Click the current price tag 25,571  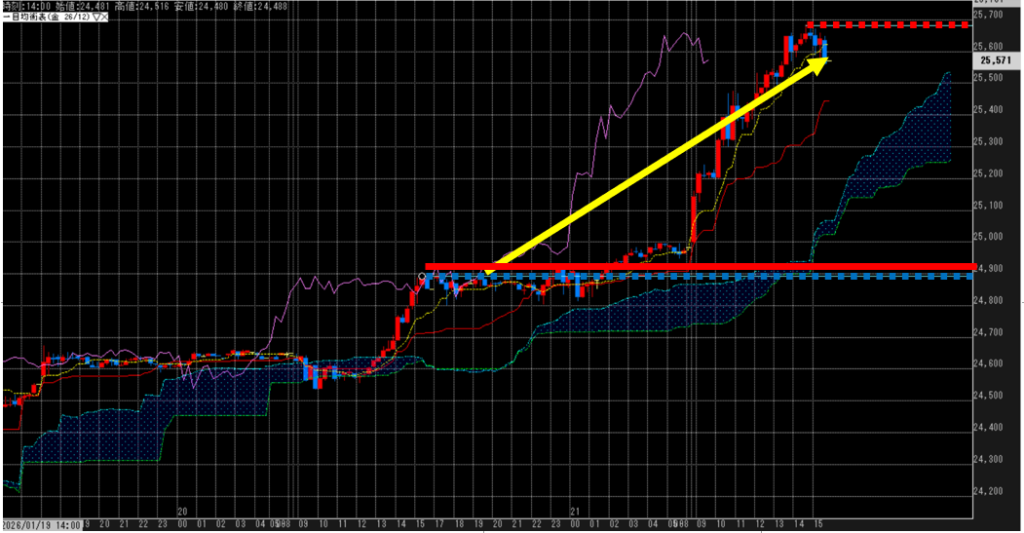click(x=996, y=60)
